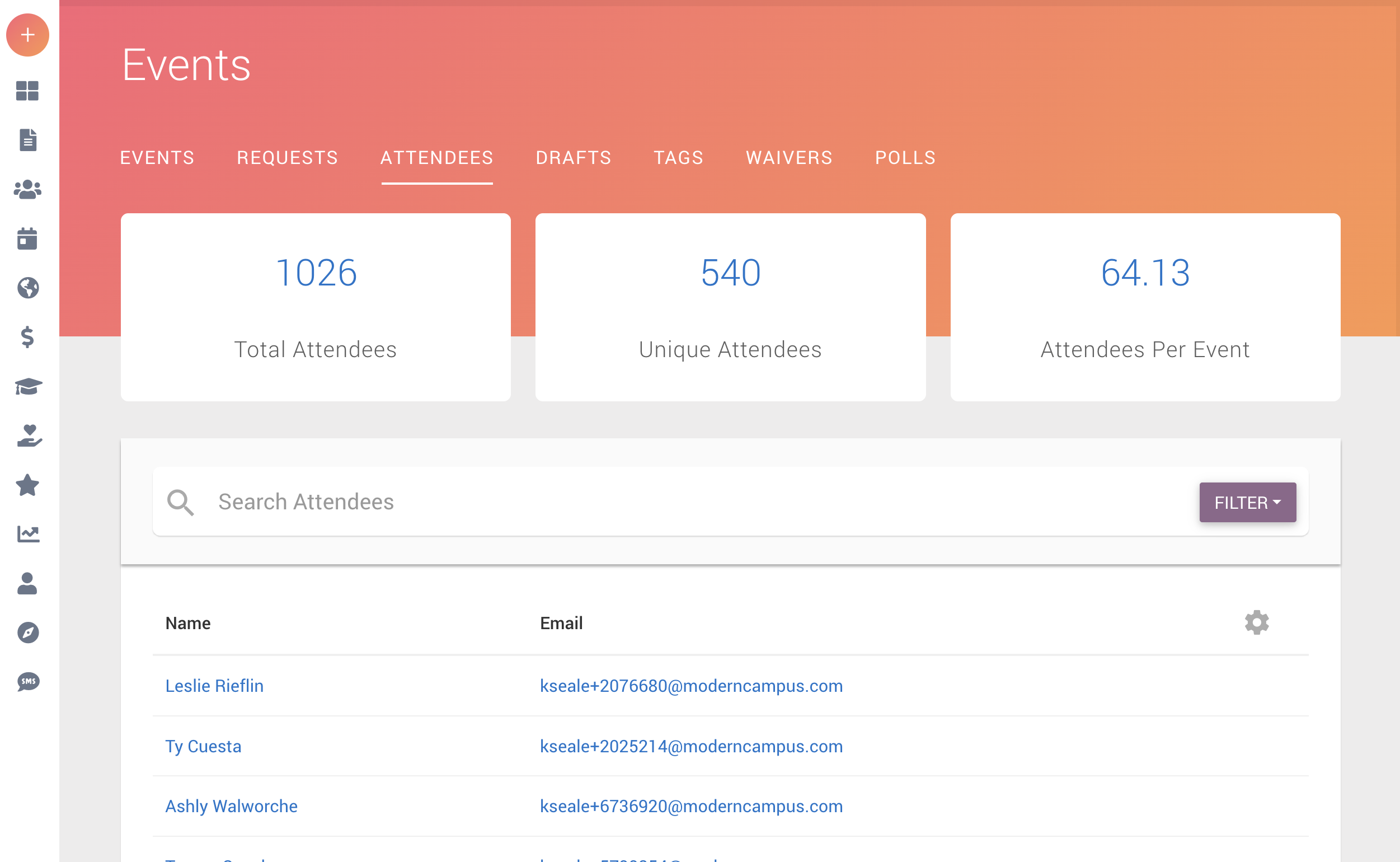Switch to the Requests tab
The width and height of the screenshot is (1400, 862).
point(288,158)
